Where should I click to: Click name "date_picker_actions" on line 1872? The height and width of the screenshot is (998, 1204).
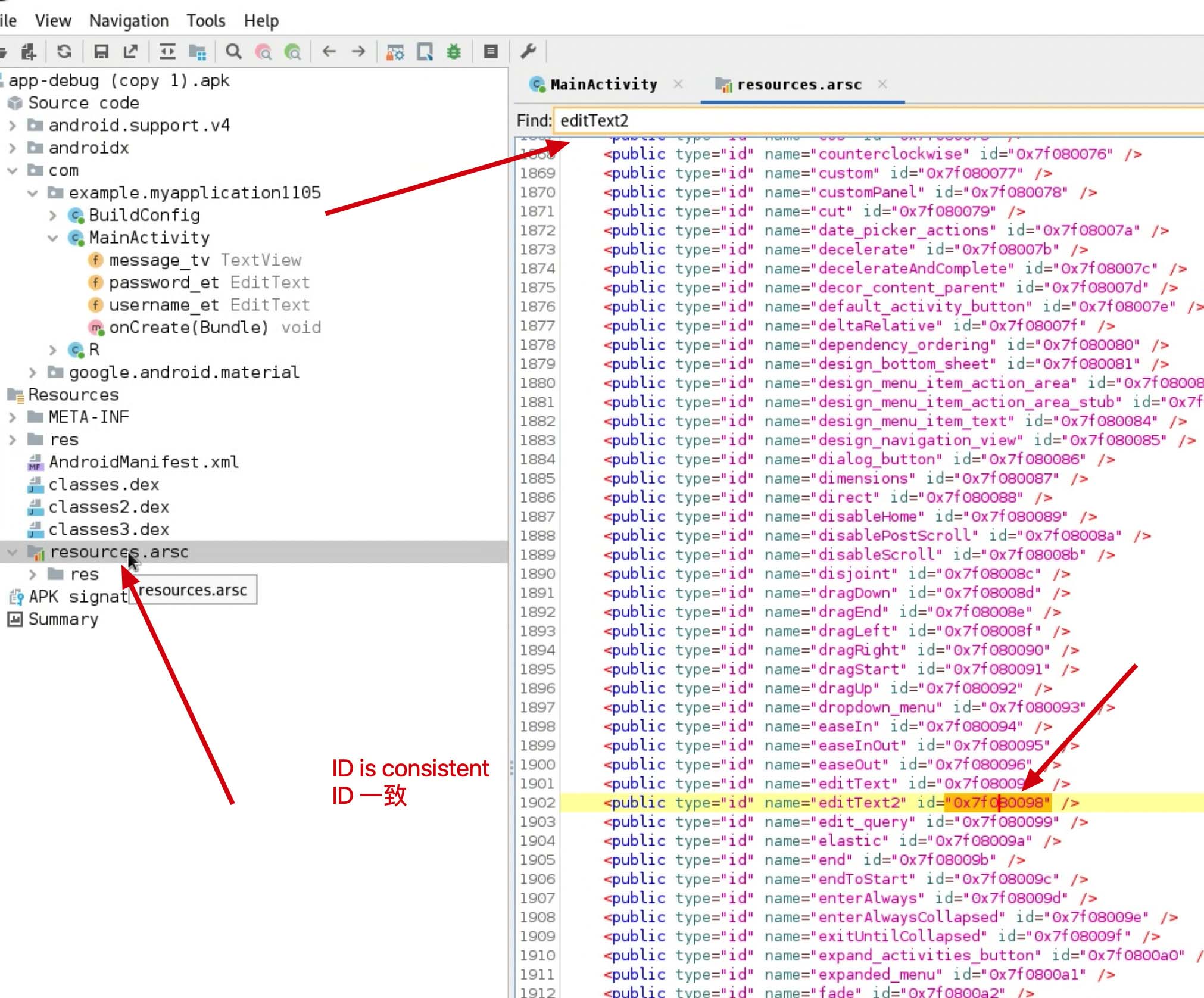[x=903, y=230]
